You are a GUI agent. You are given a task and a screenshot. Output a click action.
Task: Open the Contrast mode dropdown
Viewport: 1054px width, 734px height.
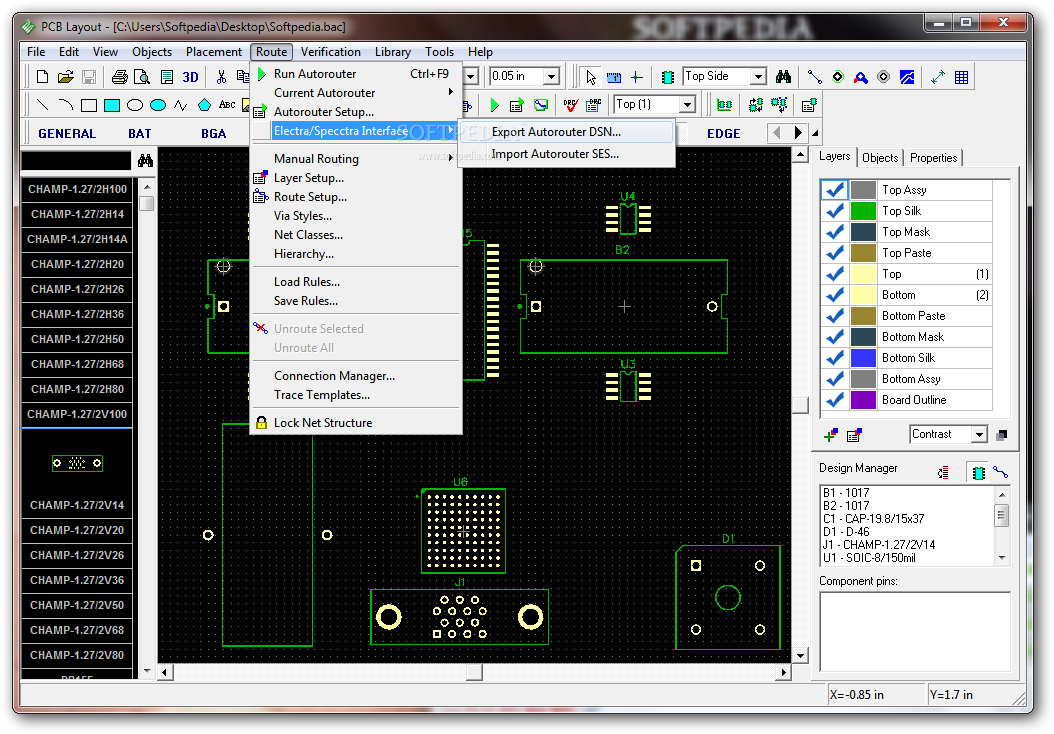tap(979, 435)
